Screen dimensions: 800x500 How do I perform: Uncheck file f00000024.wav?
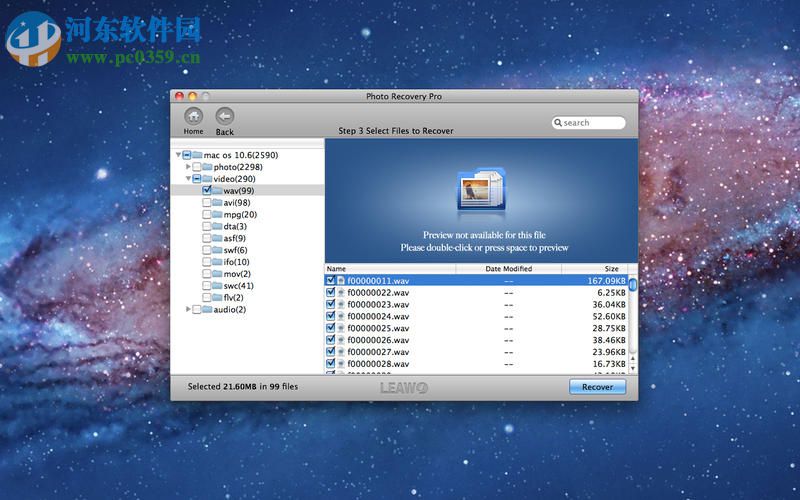[x=331, y=316]
